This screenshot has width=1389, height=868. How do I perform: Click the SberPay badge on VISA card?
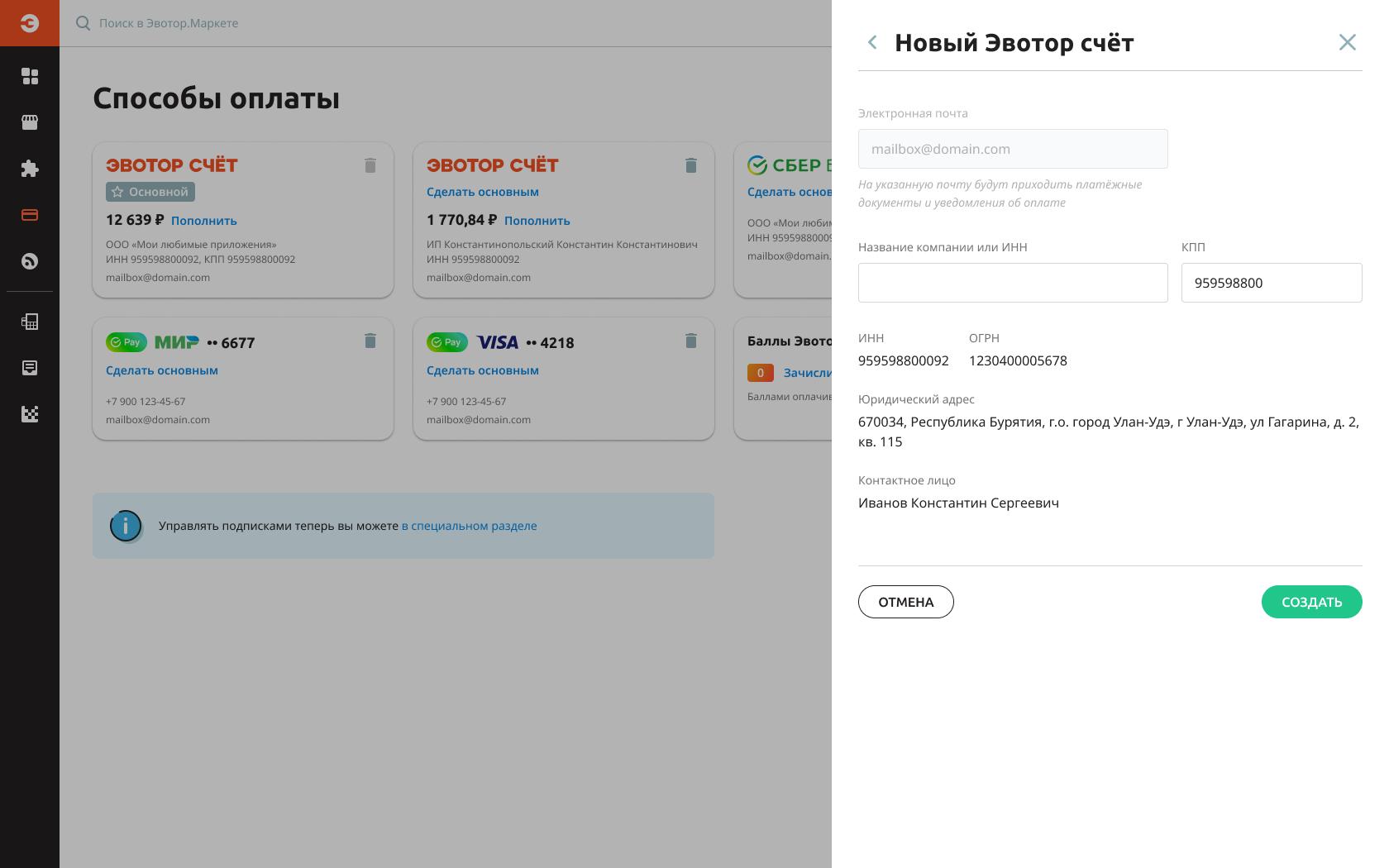click(x=447, y=342)
